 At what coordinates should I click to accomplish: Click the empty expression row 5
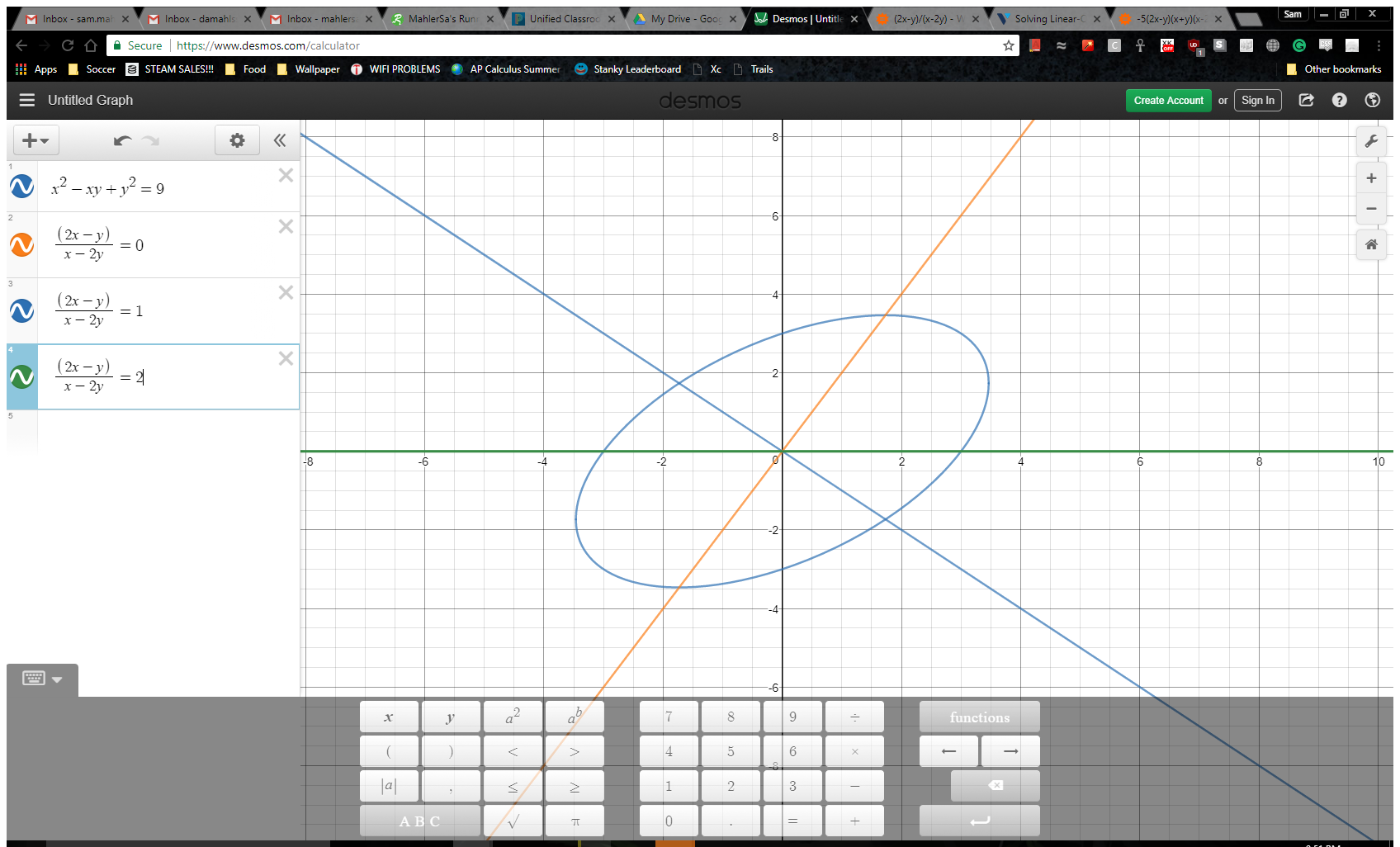(153, 431)
